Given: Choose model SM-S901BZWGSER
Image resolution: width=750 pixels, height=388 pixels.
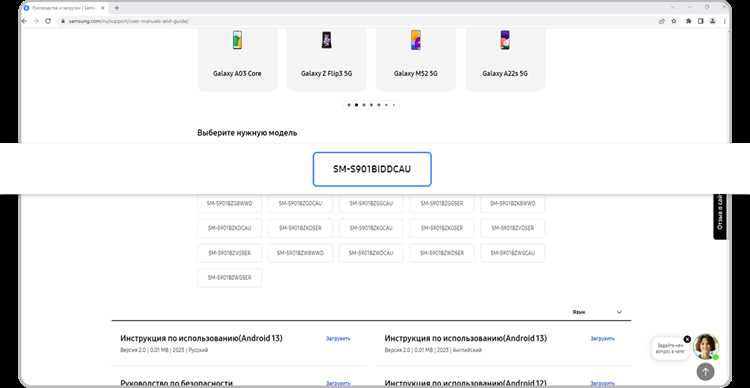Looking at the screenshot, I should [230, 277].
